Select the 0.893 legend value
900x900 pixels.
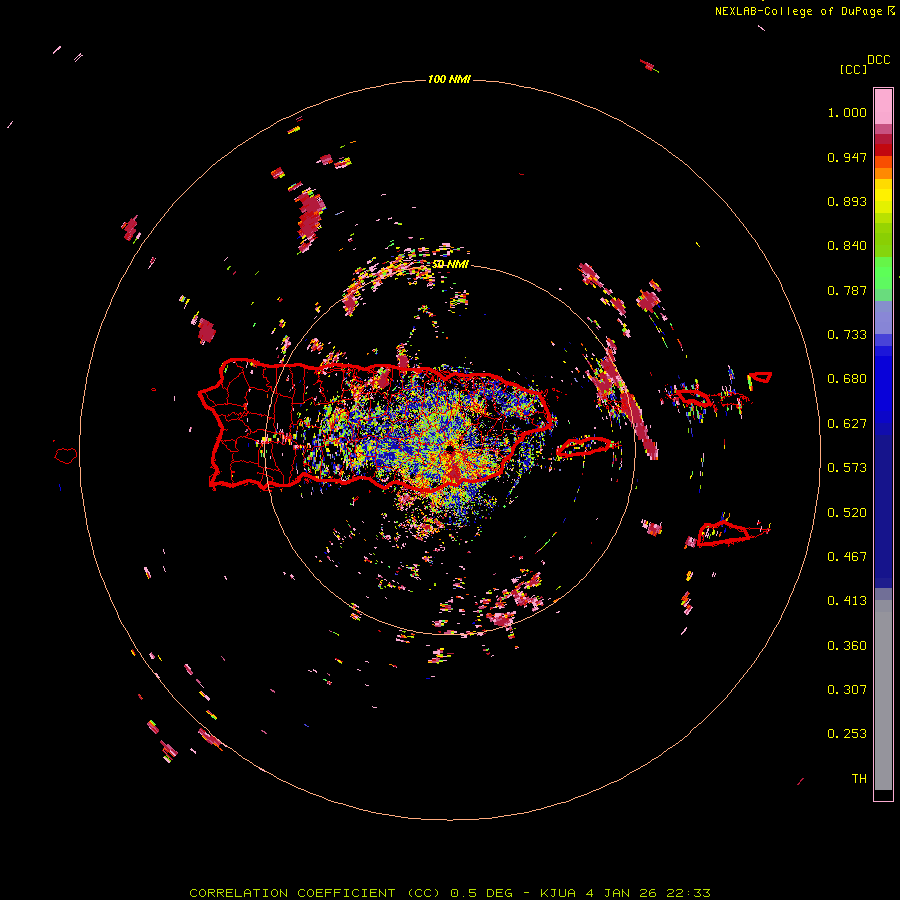click(847, 201)
